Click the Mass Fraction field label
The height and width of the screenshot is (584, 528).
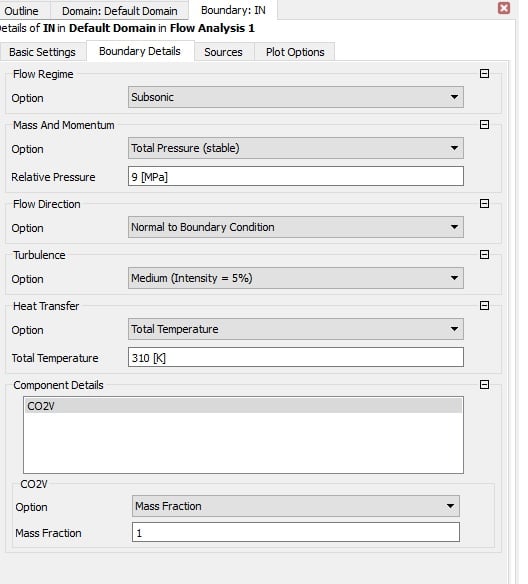(x=48, y=533)
